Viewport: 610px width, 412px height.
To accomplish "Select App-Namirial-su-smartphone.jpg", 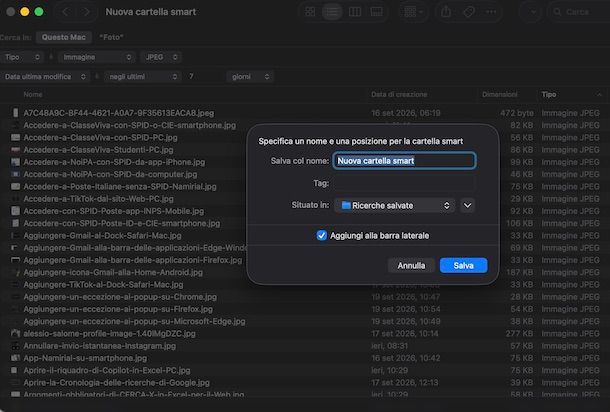I will (85, 358).
